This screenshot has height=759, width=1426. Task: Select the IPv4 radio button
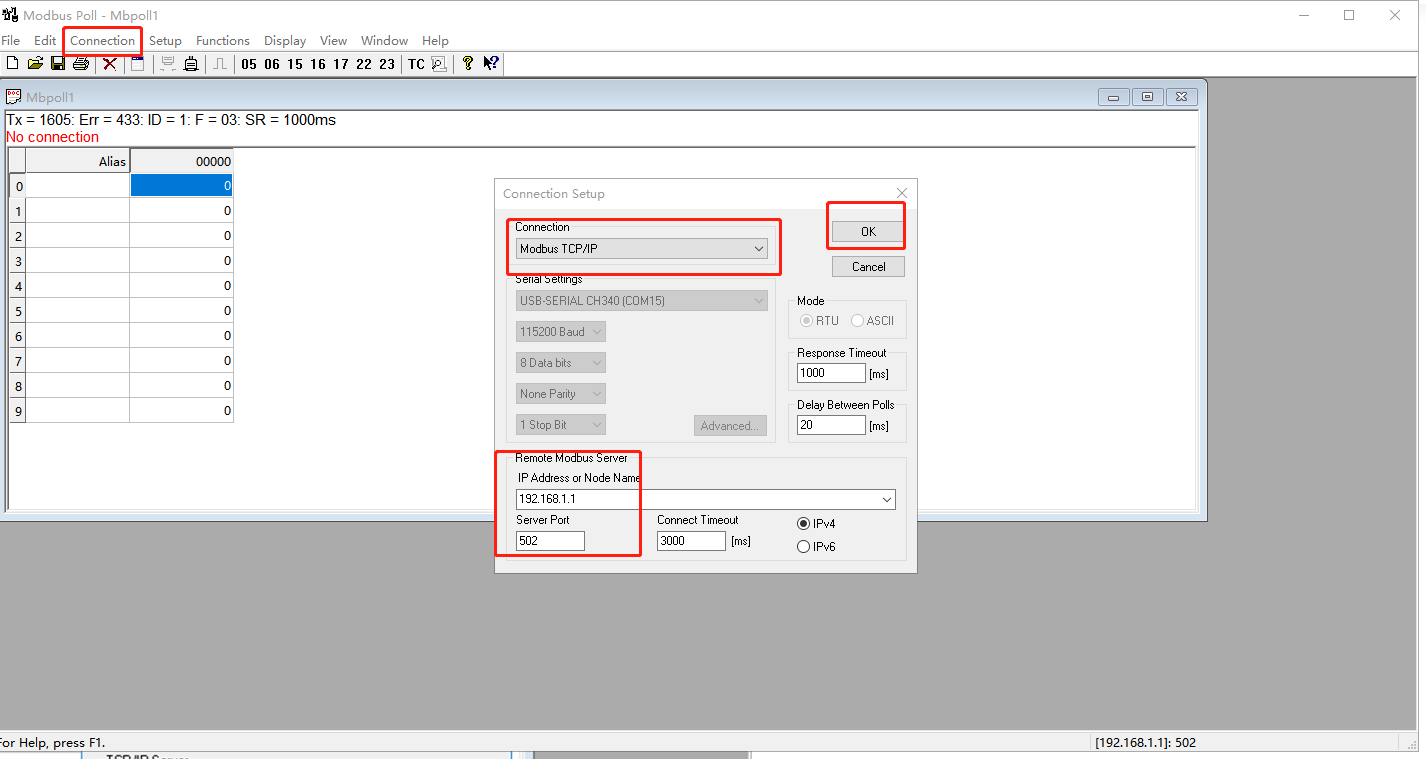point(803,523)
